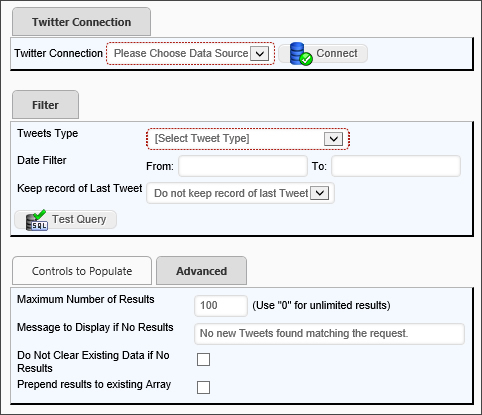This screenshot has width=482, height=415.
Task: Click in the Date Filter From field
Action: pos(243,166)
